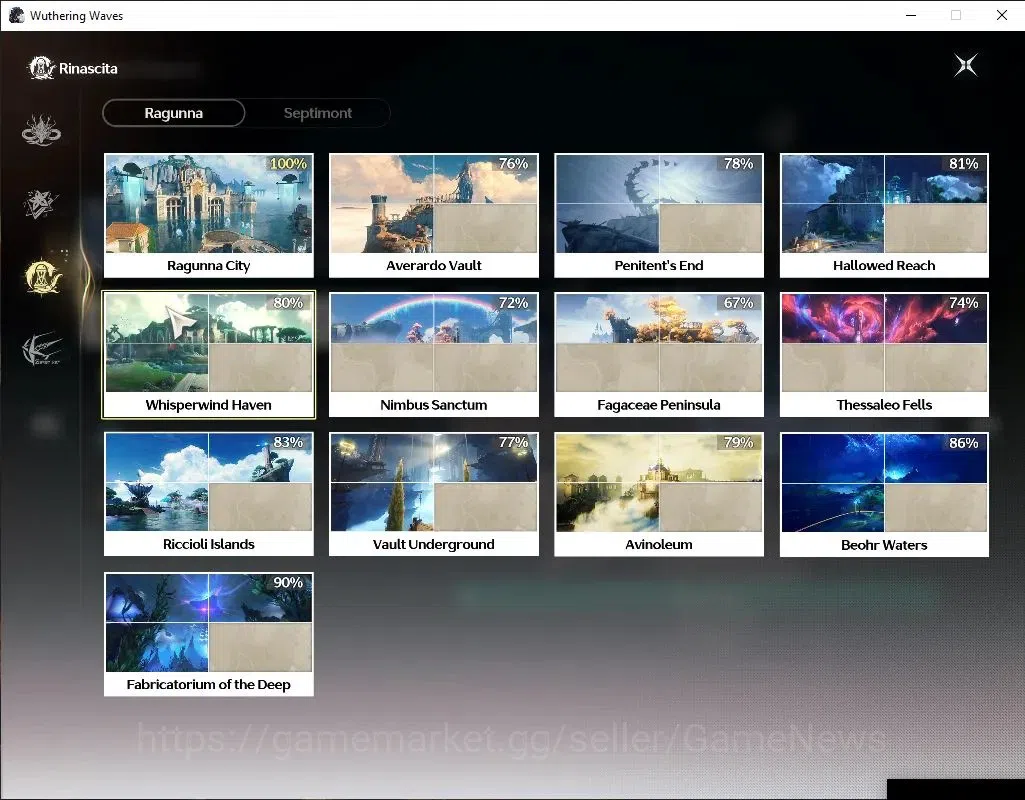1025x800 pixels.
Task: Open the Penitent's End card
Action: 659,216
